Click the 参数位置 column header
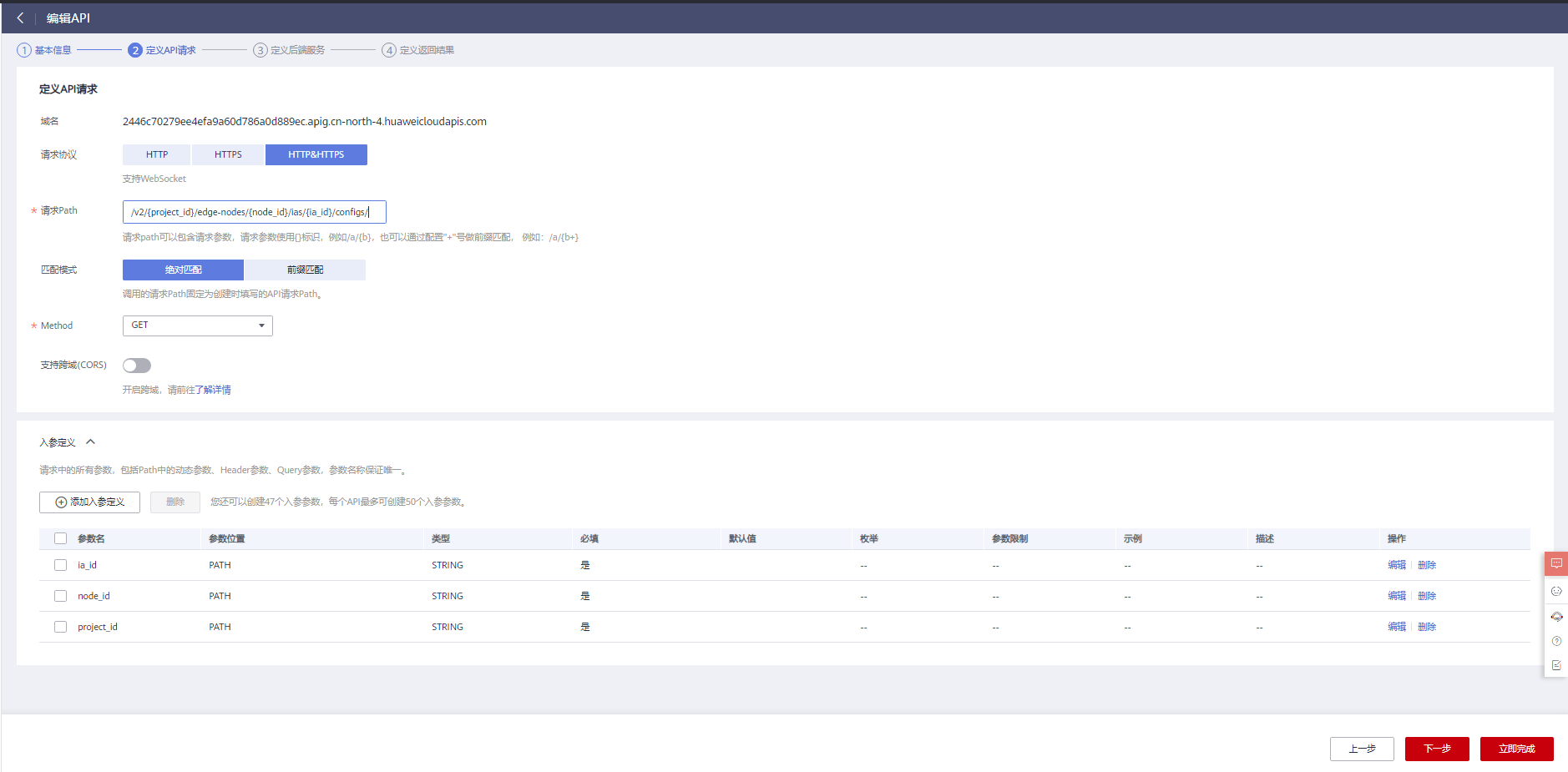1568x772 pixels. click(227, 538)
